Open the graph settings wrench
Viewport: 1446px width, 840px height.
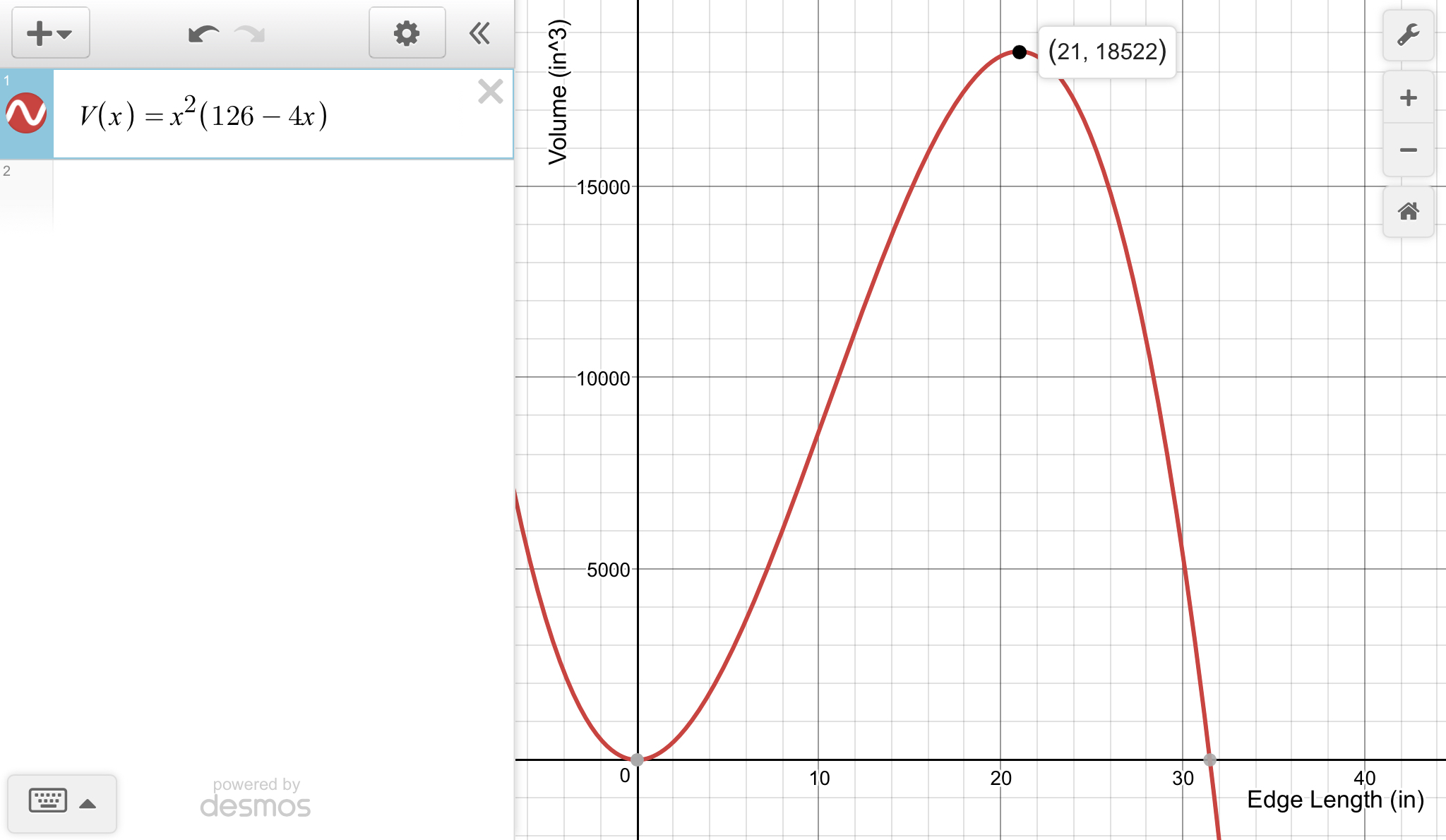click(1408, 35)
